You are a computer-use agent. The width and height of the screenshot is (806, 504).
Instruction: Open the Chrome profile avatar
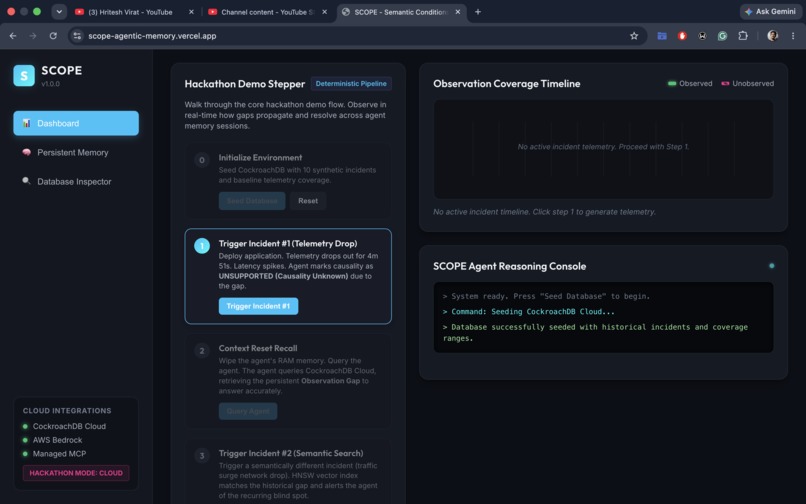pos(772,36)
